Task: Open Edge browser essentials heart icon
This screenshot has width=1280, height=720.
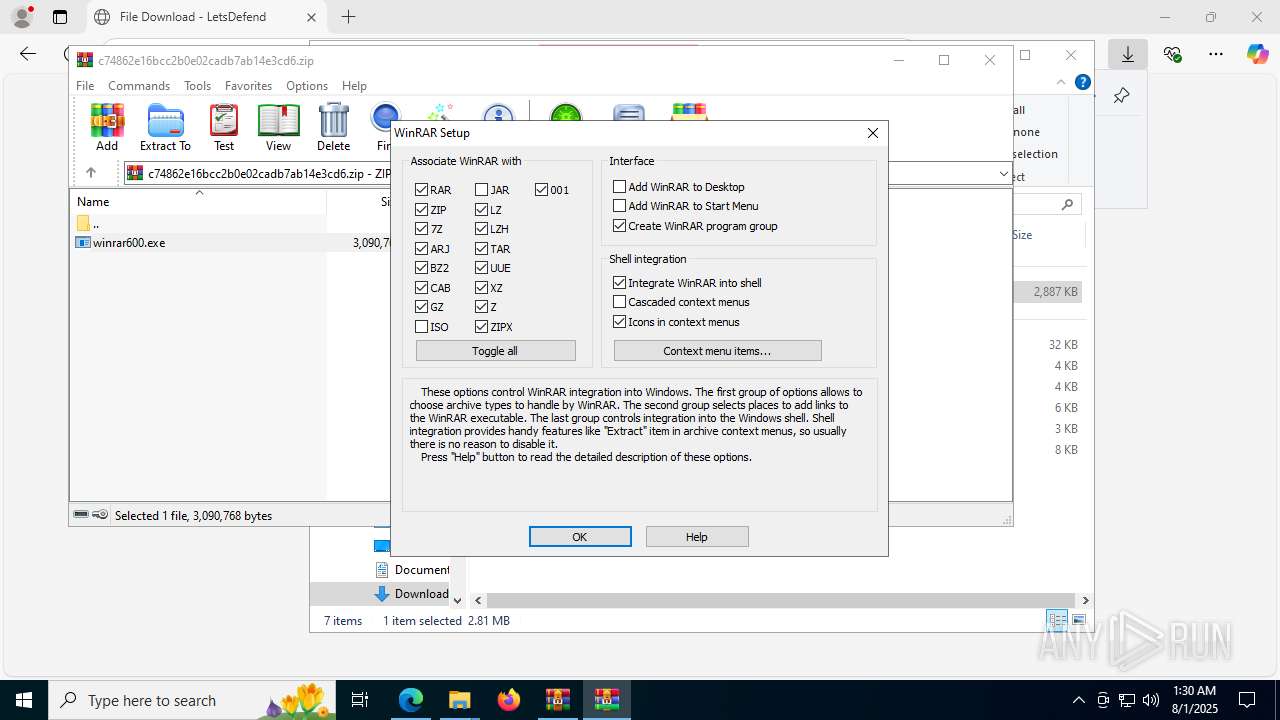Action: point(1173,54)
